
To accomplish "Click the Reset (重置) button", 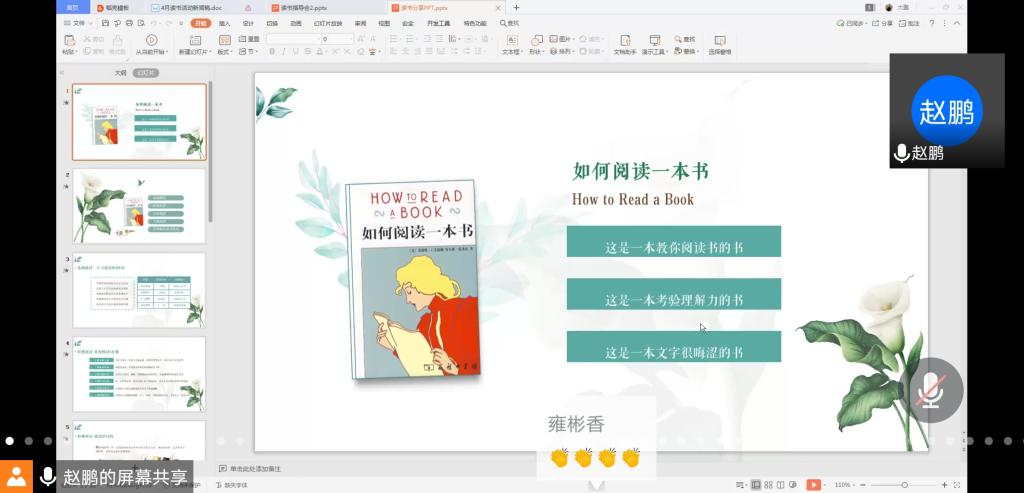I will click(249, 39).
